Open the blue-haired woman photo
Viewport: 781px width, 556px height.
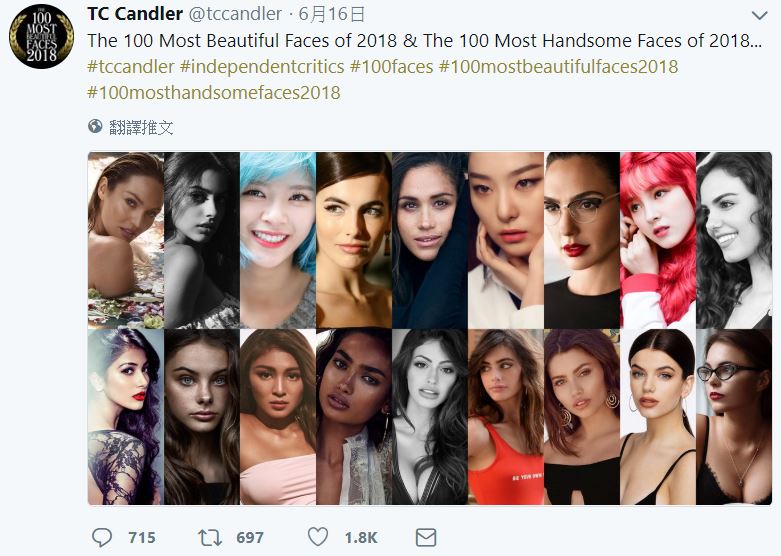click(x=277, y=240)
